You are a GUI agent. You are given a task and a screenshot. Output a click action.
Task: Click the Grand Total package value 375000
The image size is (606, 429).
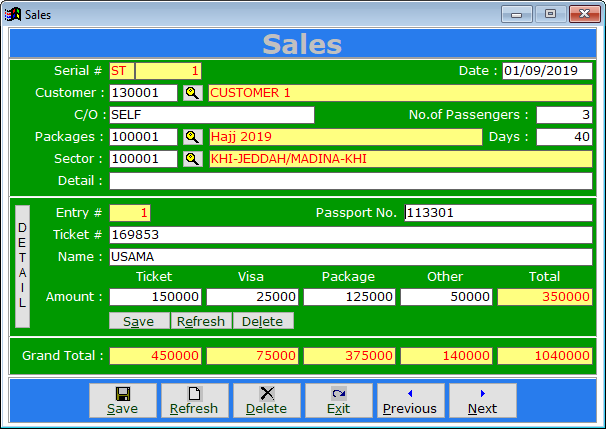coord(349,356)
